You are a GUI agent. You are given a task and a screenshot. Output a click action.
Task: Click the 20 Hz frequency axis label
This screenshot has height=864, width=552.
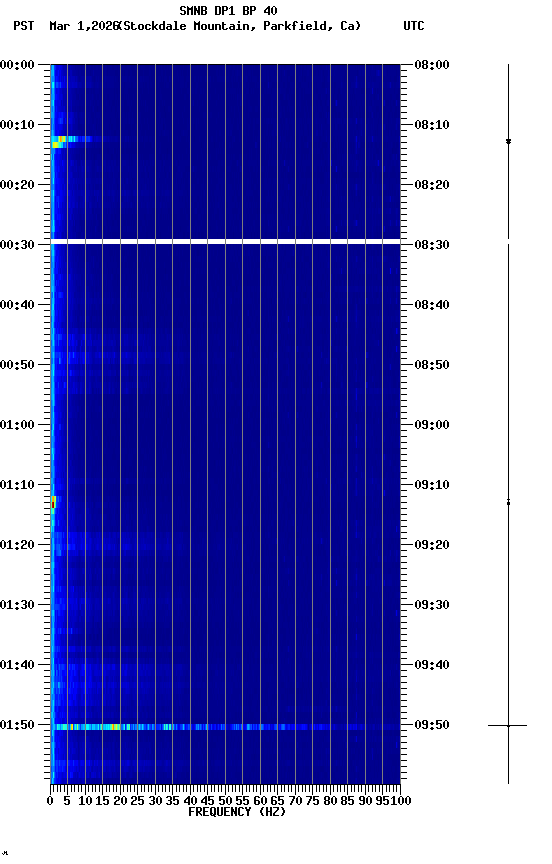(120, 801)
